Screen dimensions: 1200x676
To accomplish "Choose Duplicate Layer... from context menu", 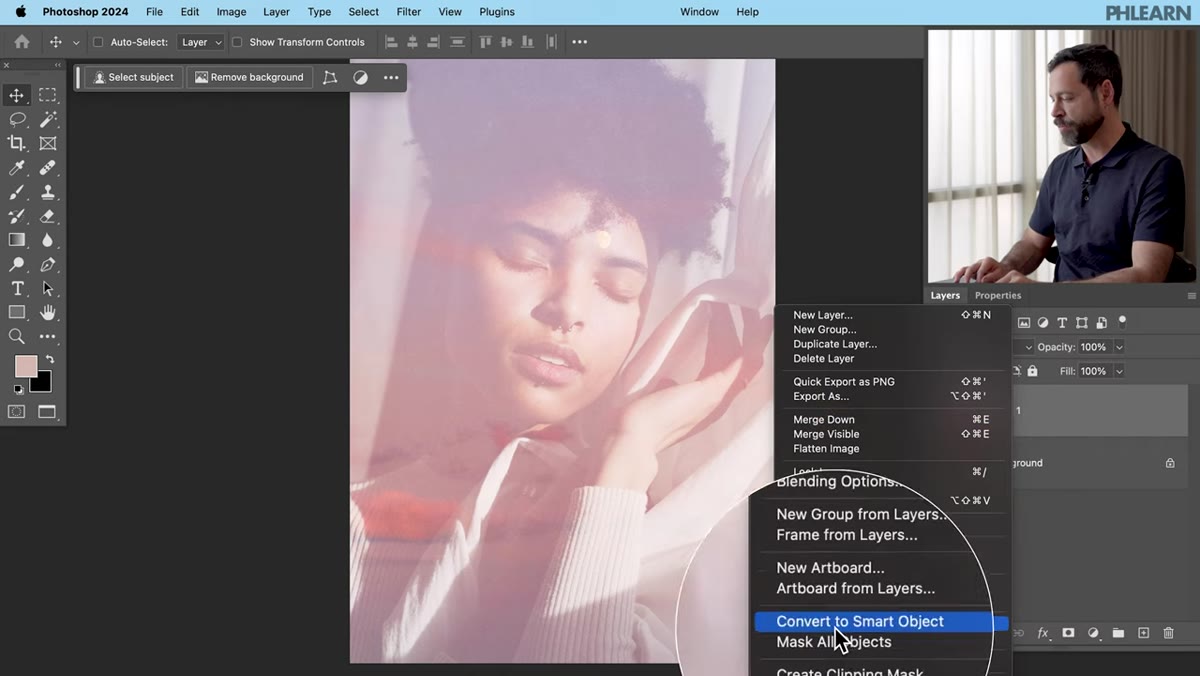I will [835, 344].
